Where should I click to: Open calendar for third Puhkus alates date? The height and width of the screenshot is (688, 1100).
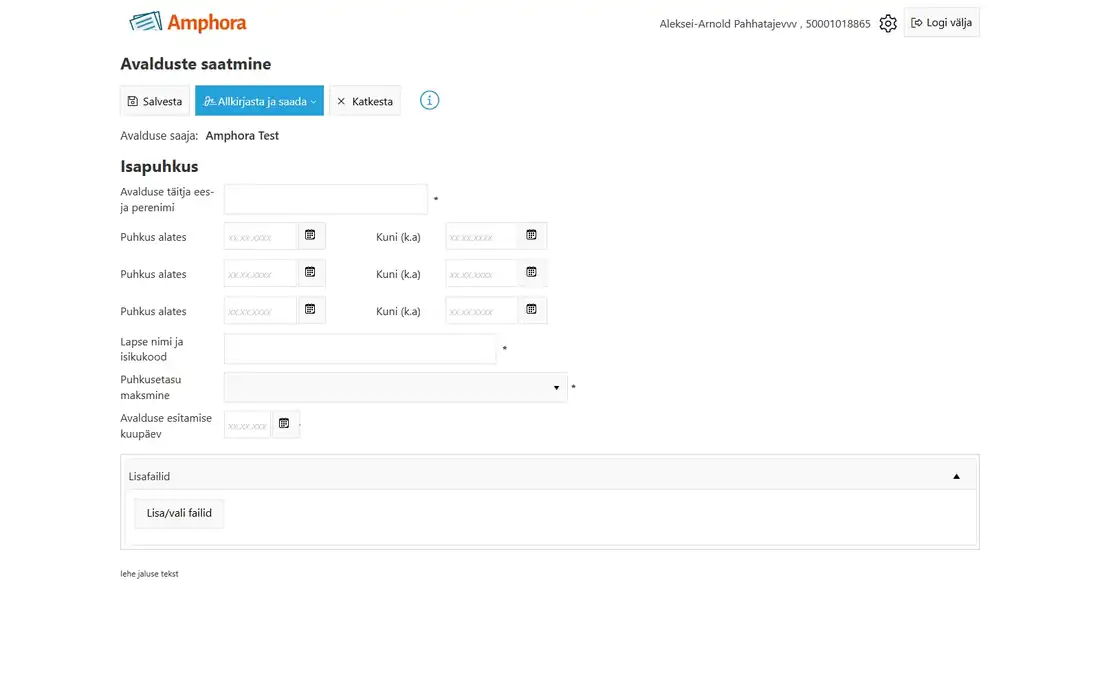click(x=310, y=310)
